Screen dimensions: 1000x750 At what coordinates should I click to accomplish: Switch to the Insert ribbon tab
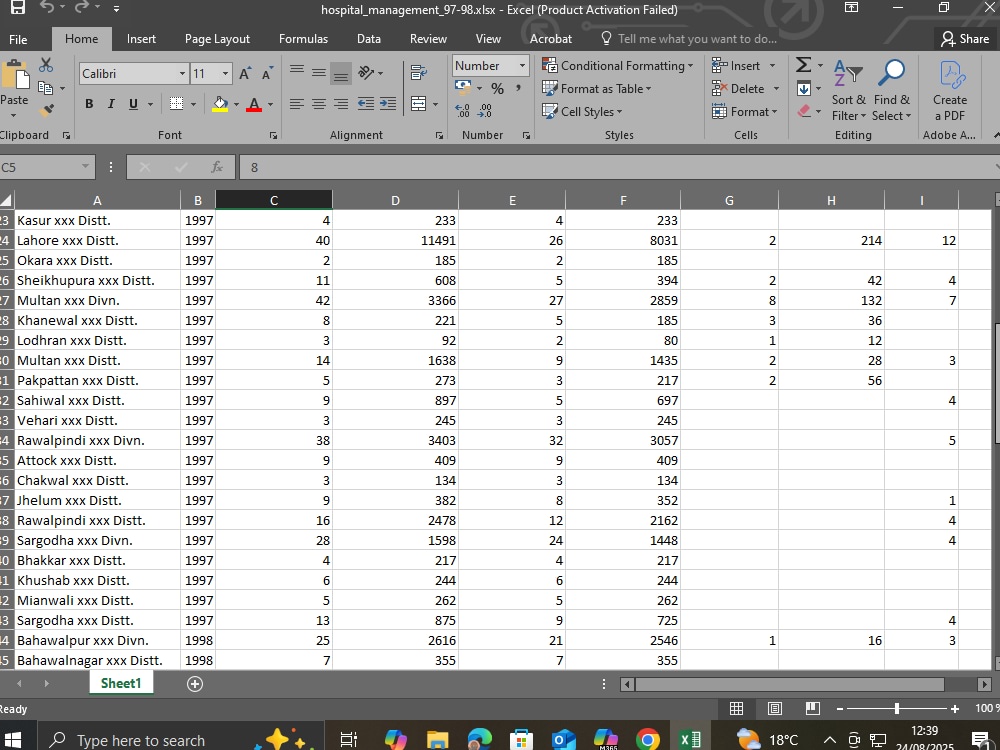[x=141, y=39]
